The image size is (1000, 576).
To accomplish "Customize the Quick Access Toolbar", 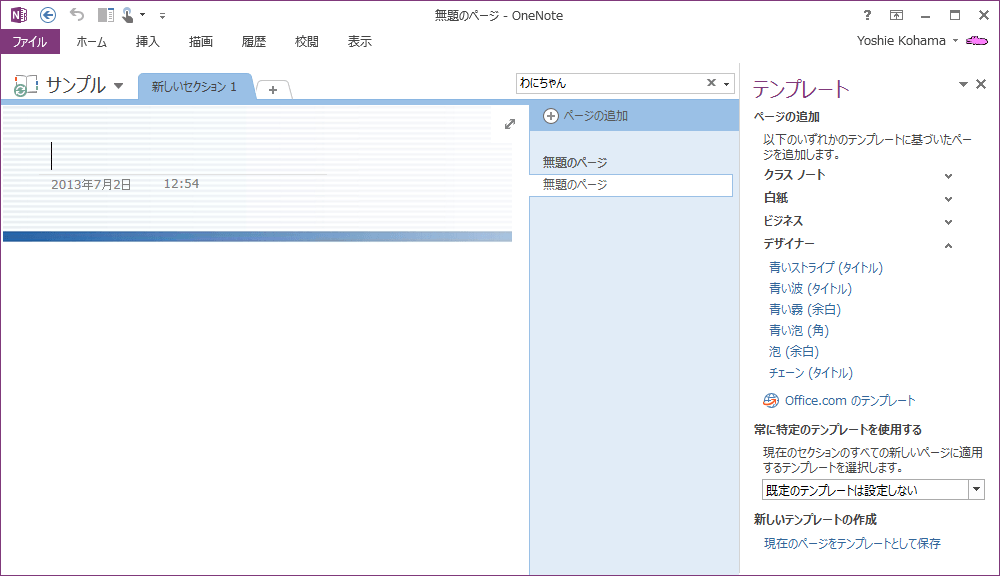I will pos(162,15).
